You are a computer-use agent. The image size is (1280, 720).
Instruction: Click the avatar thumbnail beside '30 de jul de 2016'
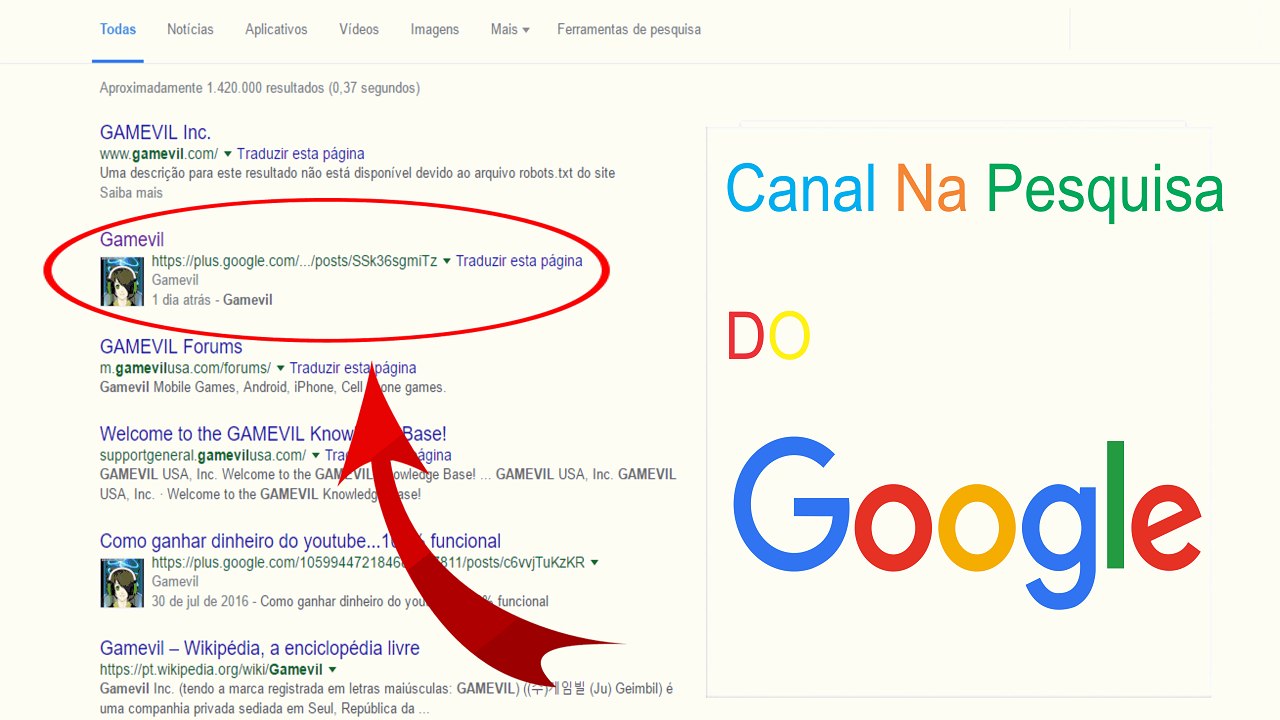122,582
